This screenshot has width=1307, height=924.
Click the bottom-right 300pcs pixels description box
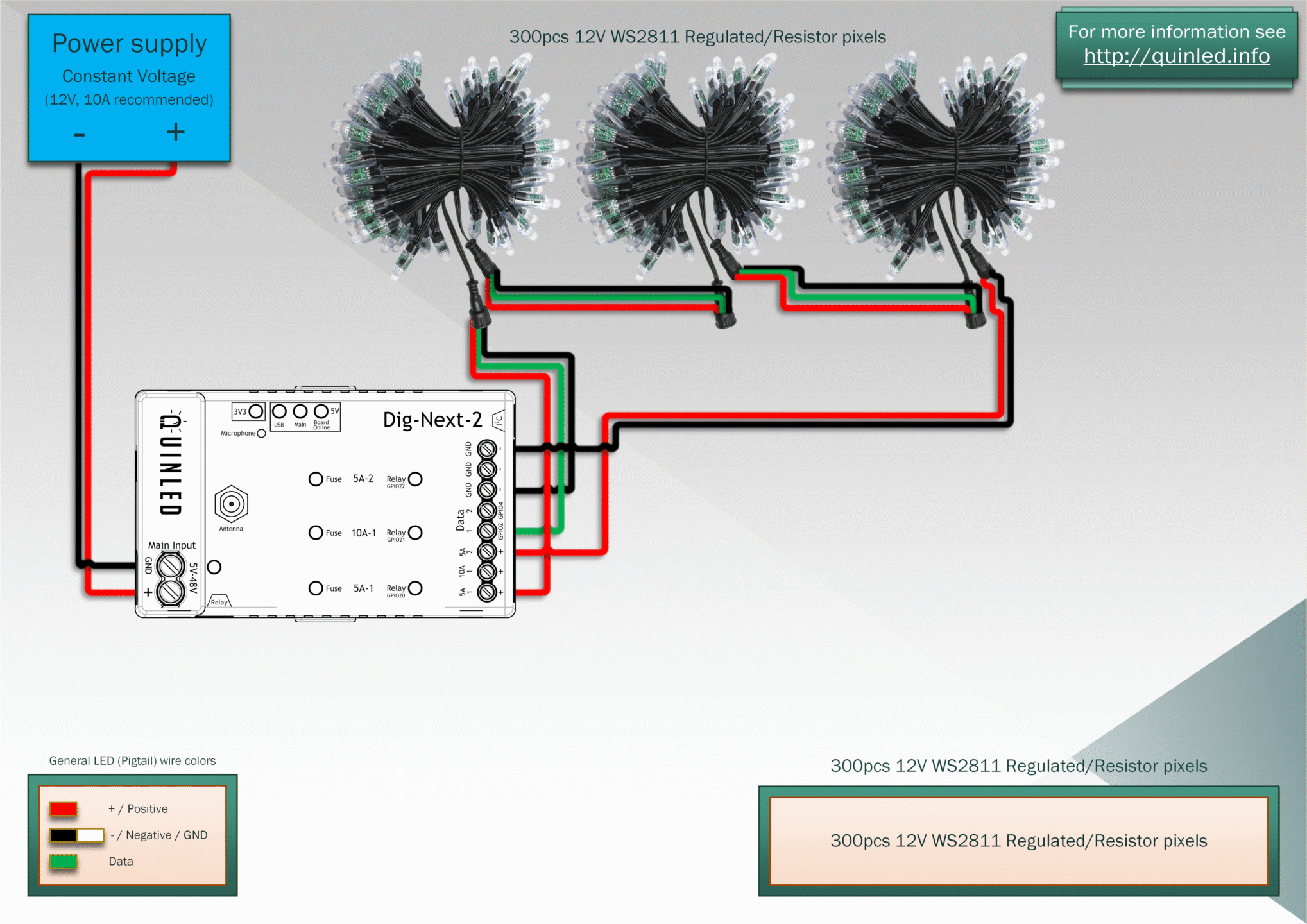click(1018, 841)
